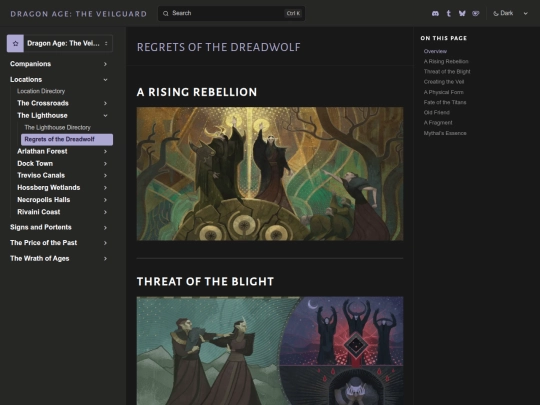
Task: Click the Threat of the Blight heading
Action: click(205, 282)
